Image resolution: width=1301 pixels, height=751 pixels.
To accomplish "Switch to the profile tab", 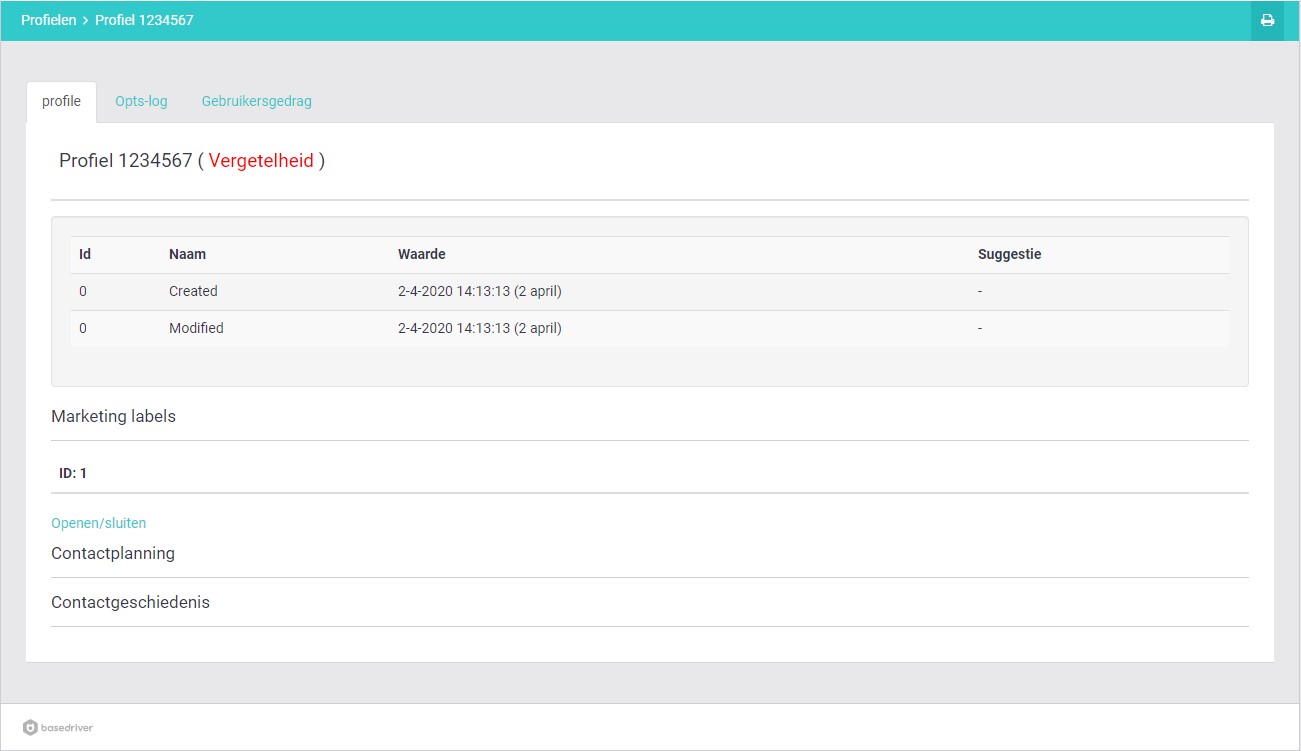I will tap(61, 102).
